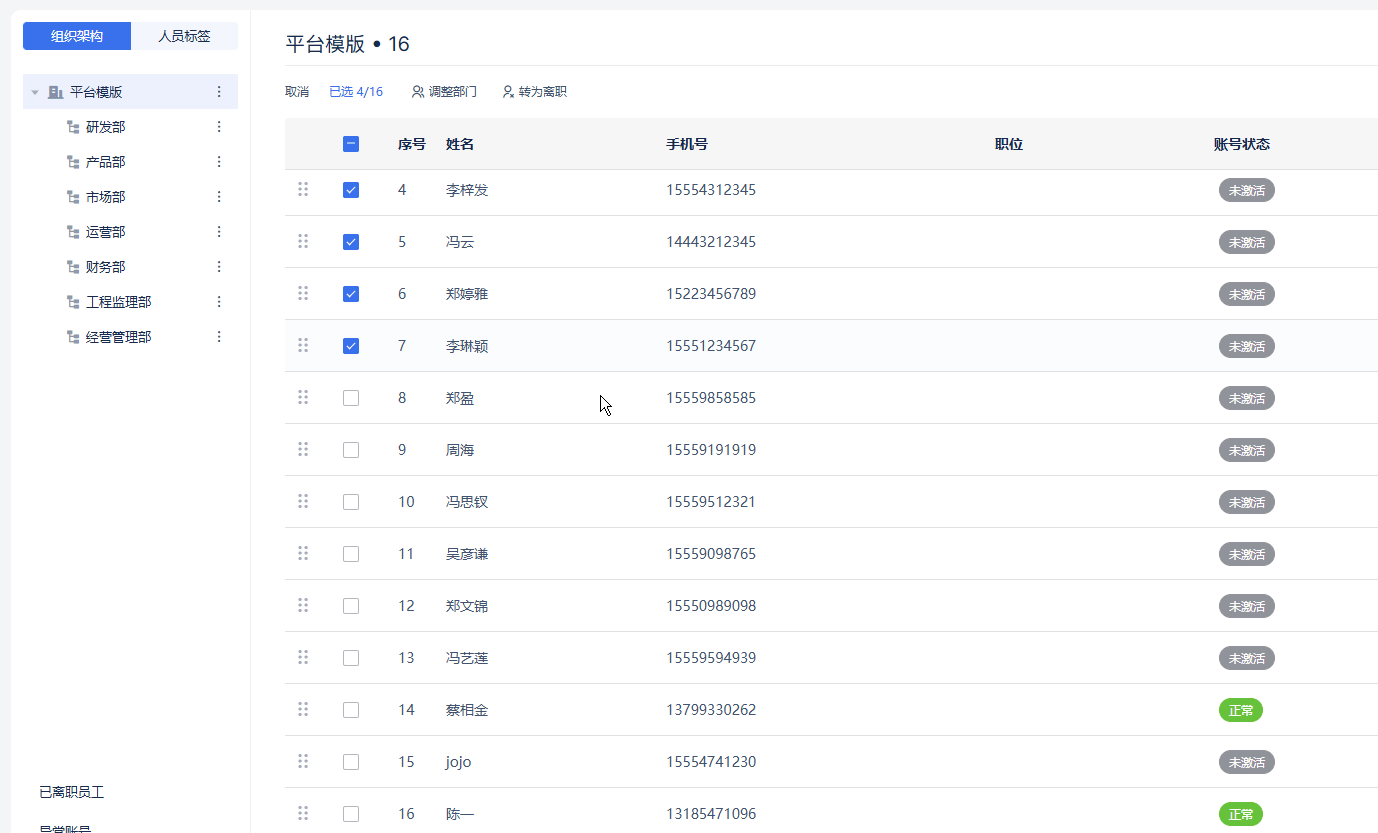The width and height of the screenshot is (1378, 833).
Task: Open the more options menu for 研发部
Action: pyautogui.click(x=219, y=127)
